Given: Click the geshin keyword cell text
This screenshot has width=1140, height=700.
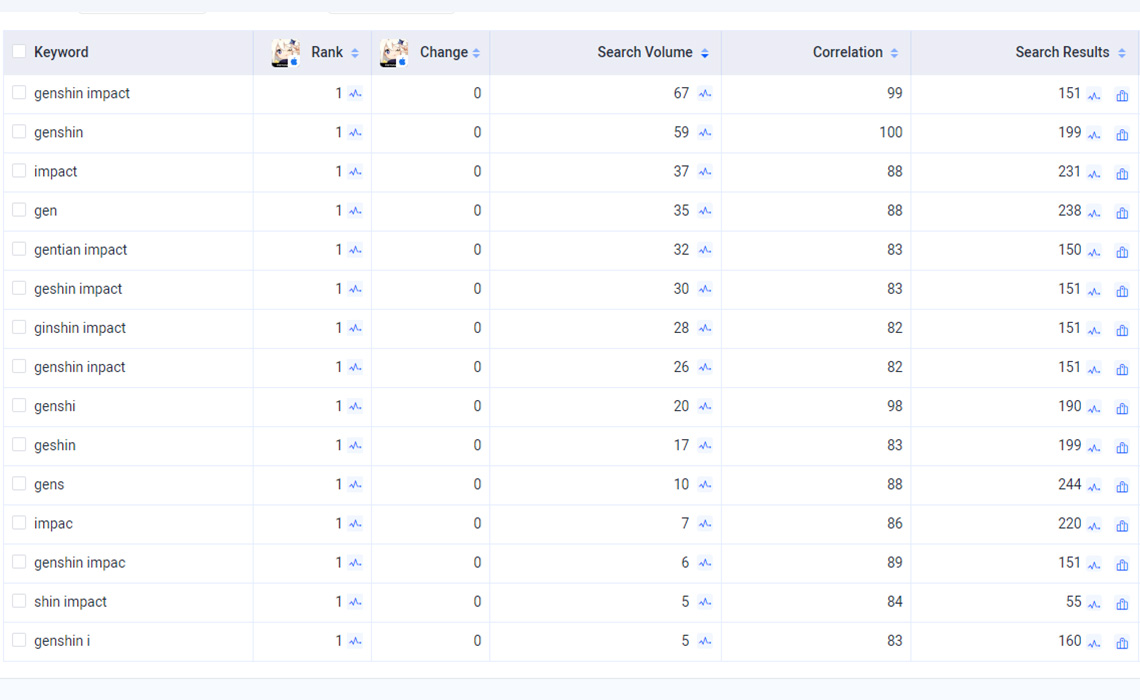Looking at the screenshot, I should (x=55, y=446).
